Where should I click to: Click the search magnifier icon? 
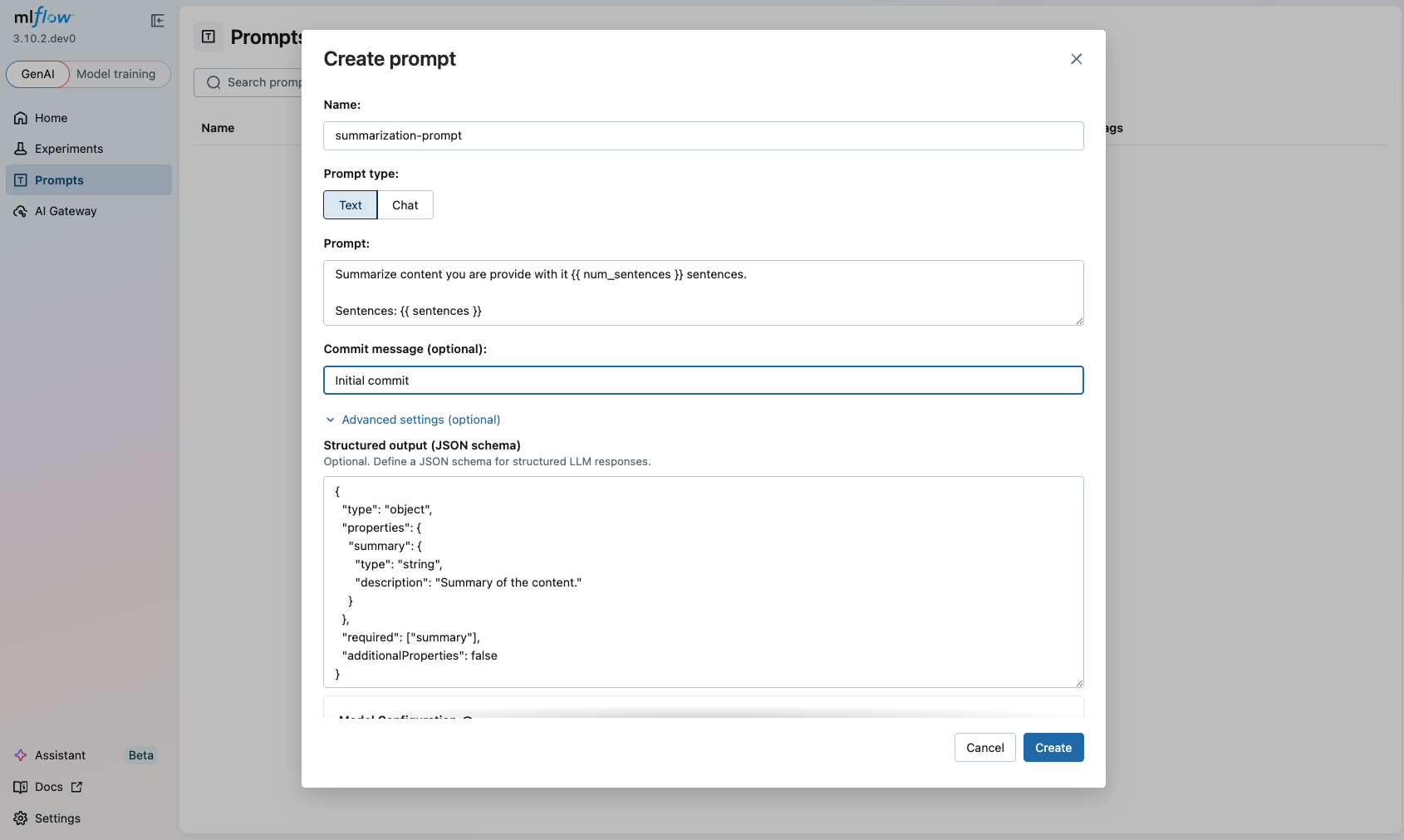[214, 82]
